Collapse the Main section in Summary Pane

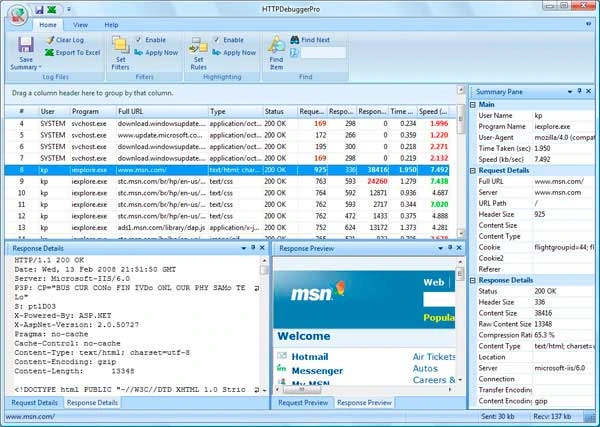(x=473, y=104)
